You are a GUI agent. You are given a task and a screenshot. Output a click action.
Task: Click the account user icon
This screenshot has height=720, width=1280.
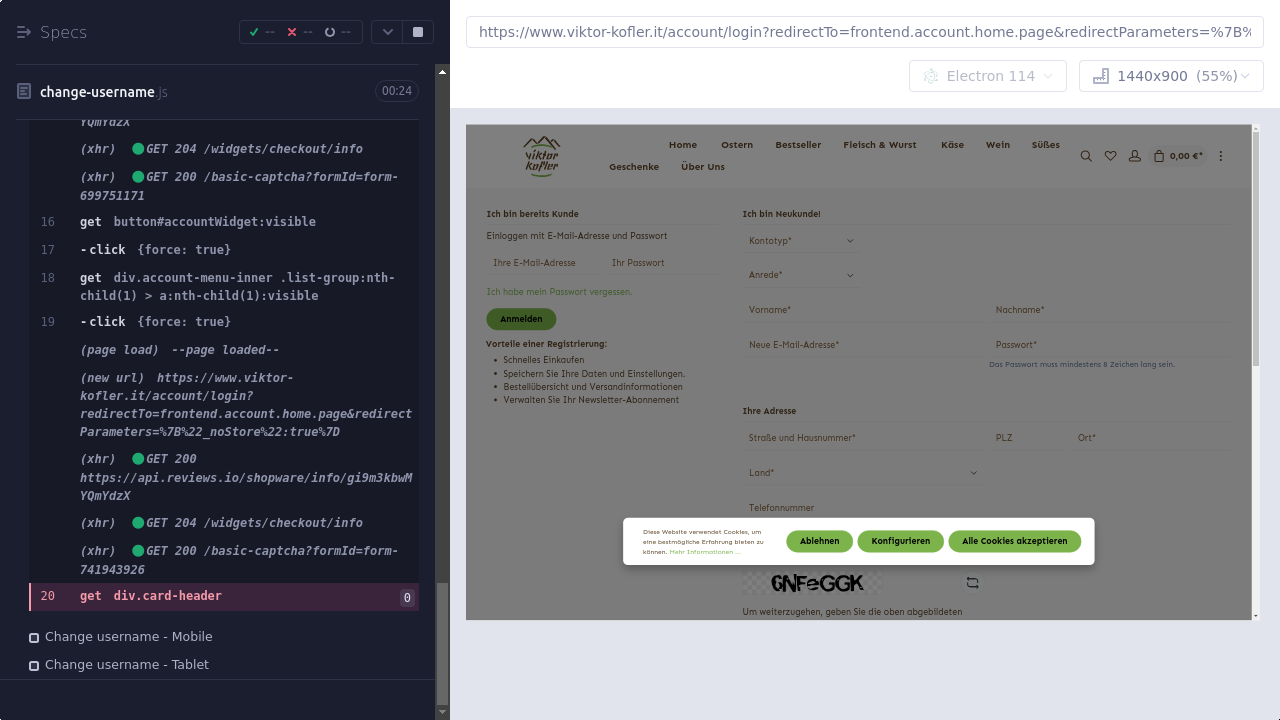(1134, 156)
